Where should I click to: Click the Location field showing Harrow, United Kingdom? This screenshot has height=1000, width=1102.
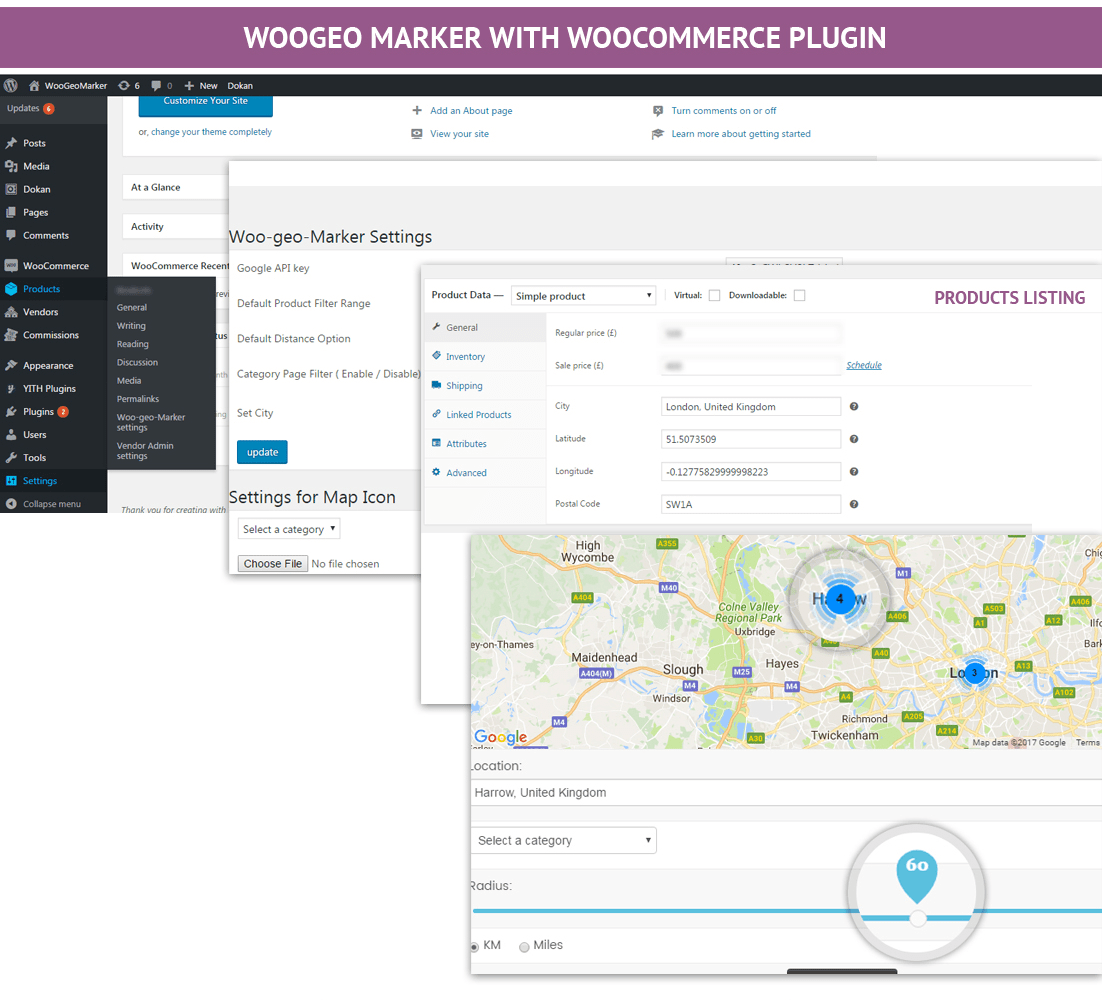(786, 793)
